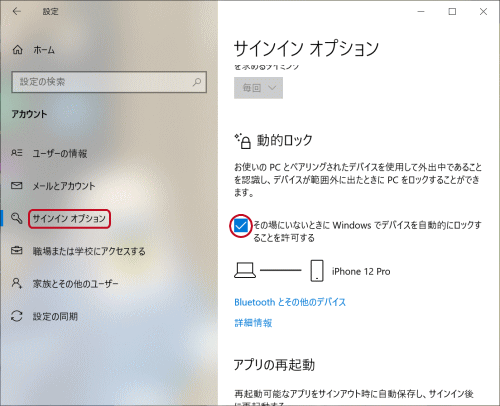
Task: Open the 毎回 dropdown
Action: coord(258,88)
